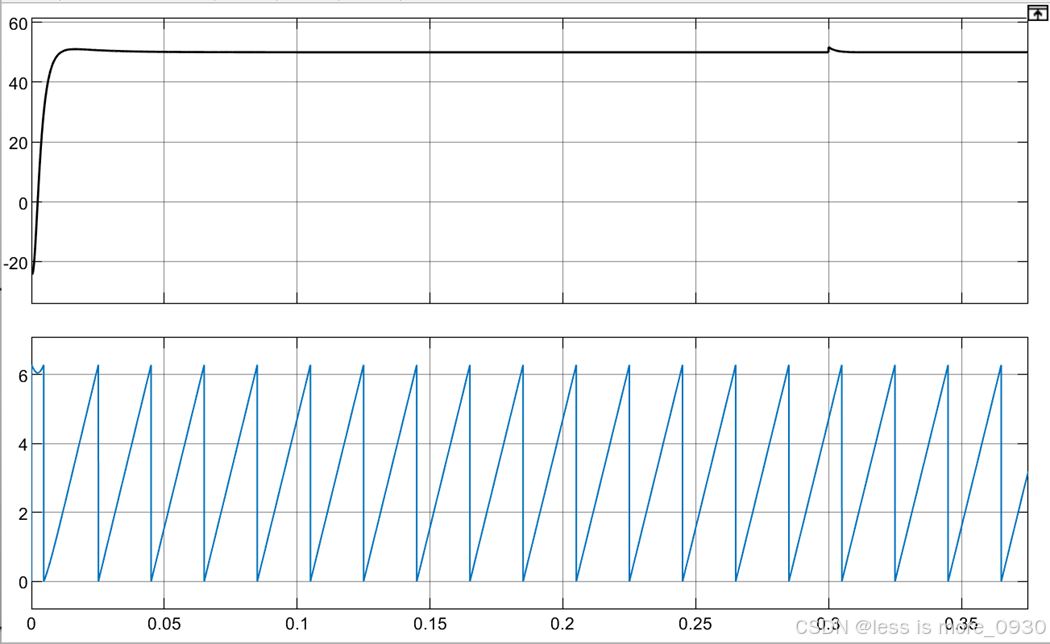The image size is (1050, 644).
Task: Click the 0.2 time axis label
Action: click(x=562, y=624)
